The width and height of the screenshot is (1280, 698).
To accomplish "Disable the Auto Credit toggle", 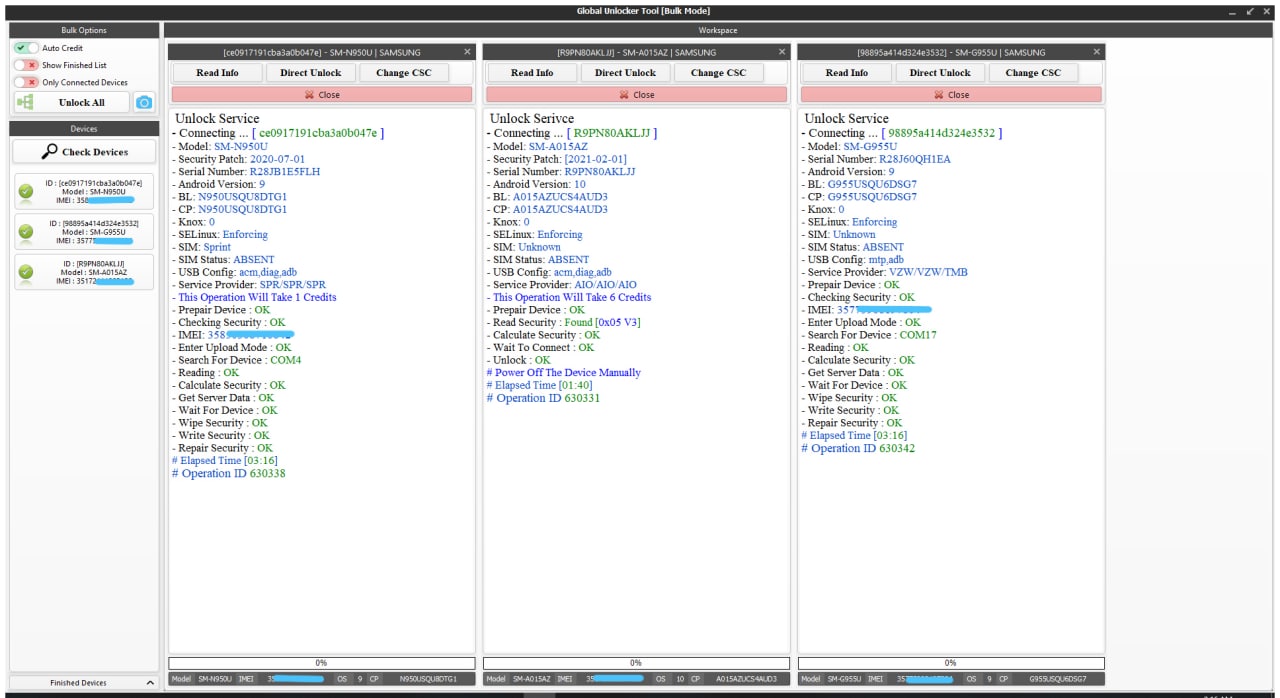I will (x=26, y=48).
